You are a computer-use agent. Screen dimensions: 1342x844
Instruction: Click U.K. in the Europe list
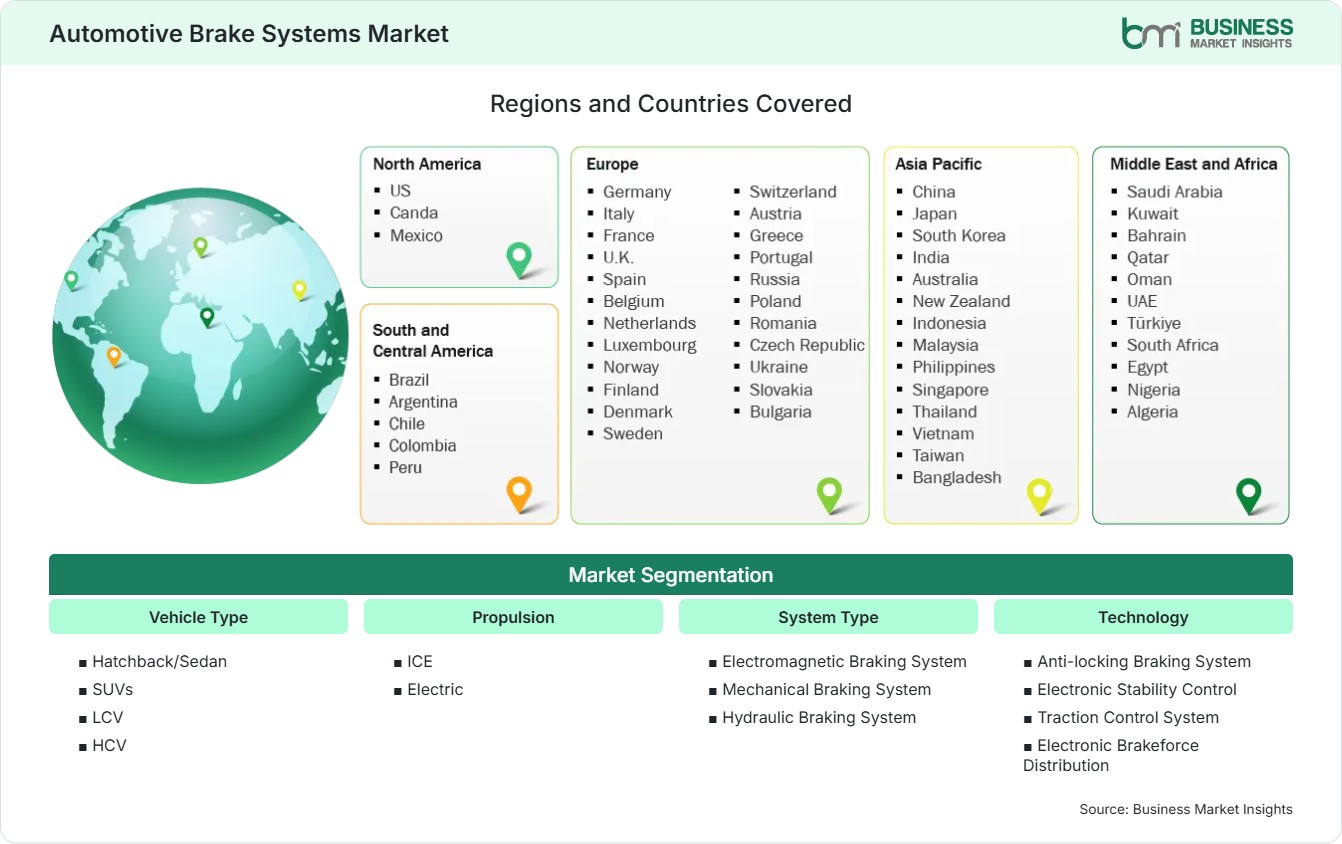point(618,257)
